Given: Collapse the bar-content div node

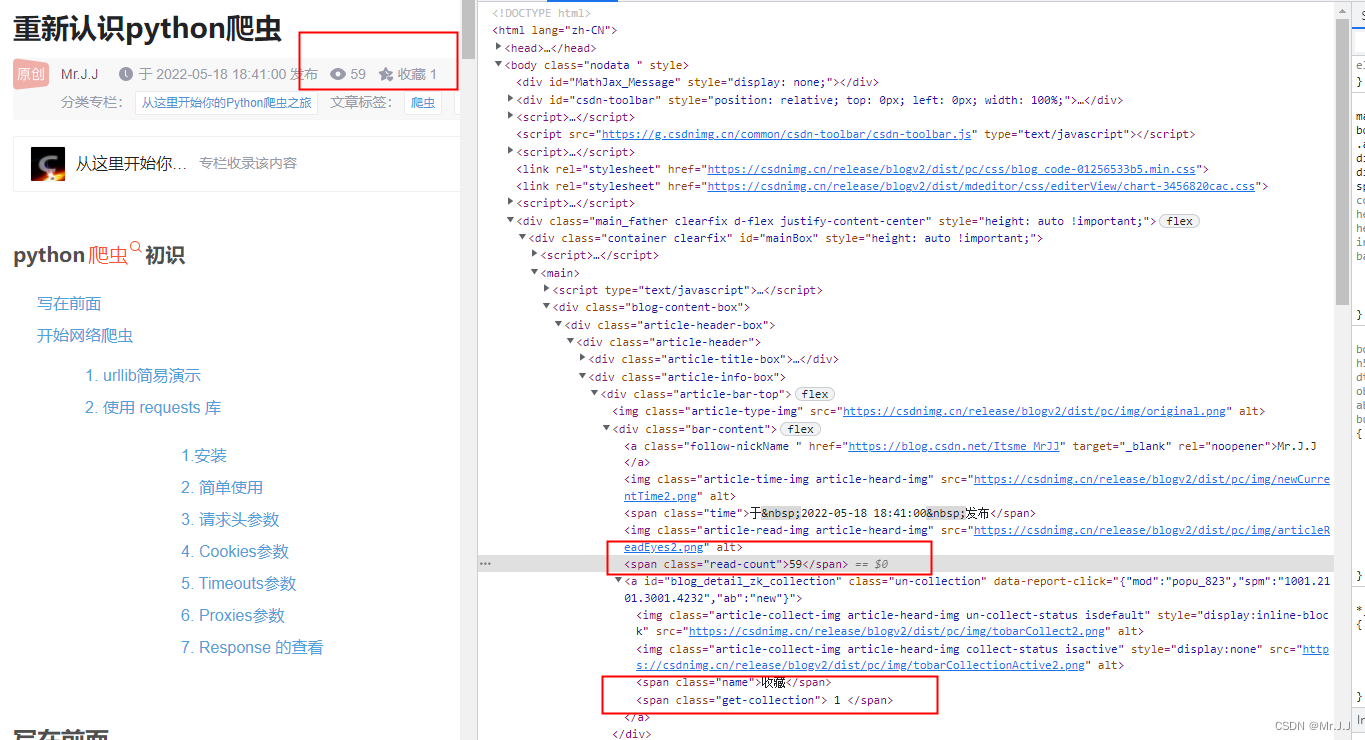Looking at the screenshot, I should pyautogui.click(x=606, y=429).
